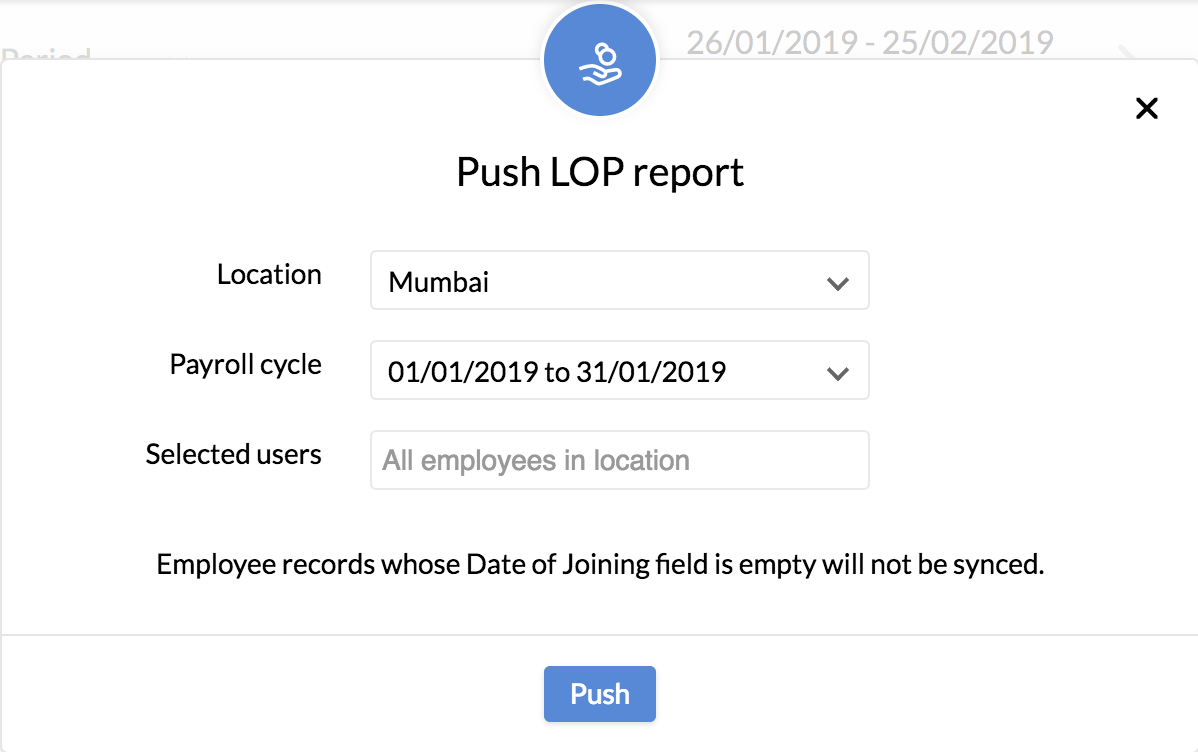Select the background 26/01/2019 start date
The height and width of the screenshot is (752, 1198).
[x=771, y=43]
